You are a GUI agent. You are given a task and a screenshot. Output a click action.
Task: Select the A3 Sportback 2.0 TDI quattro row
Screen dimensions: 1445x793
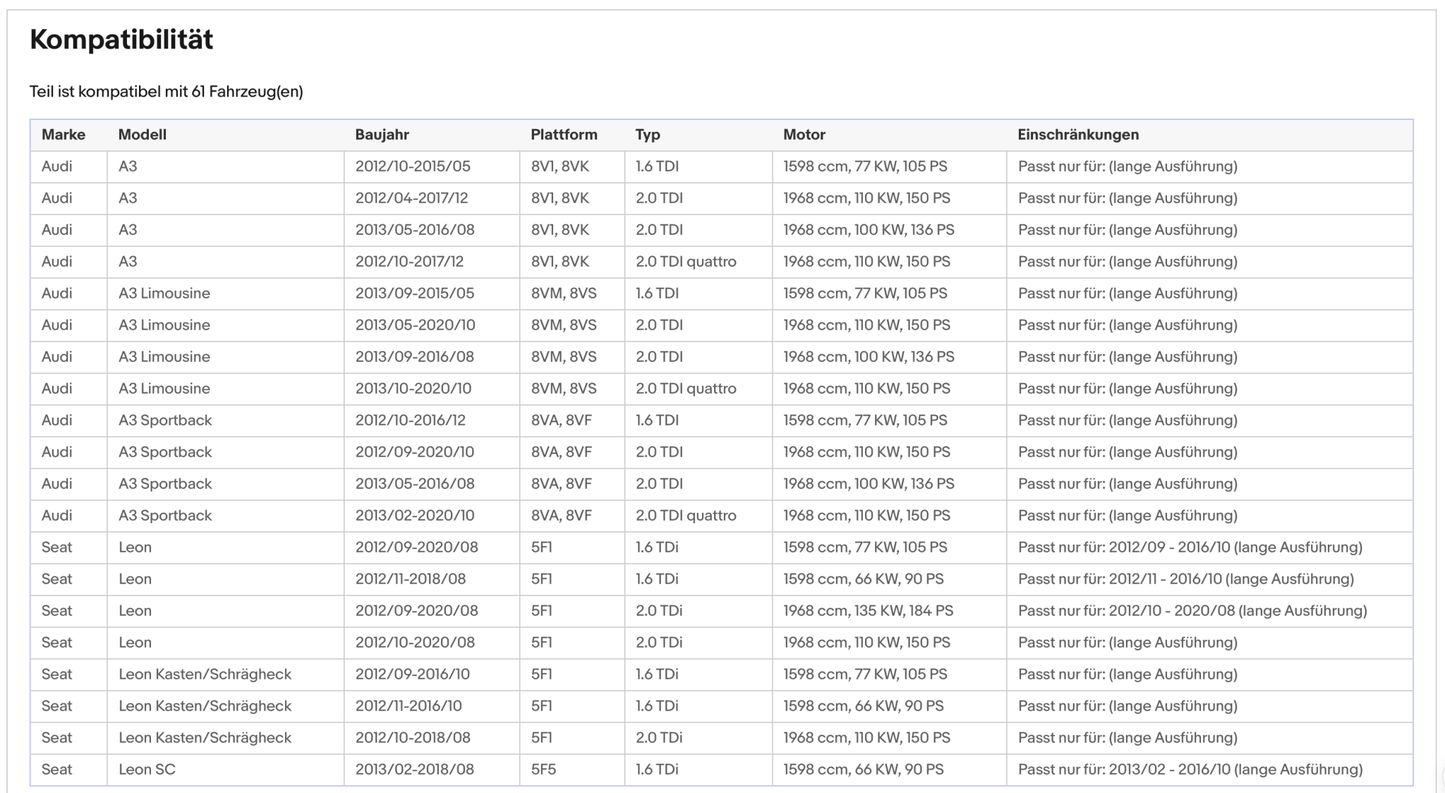[x=721, y=516]
